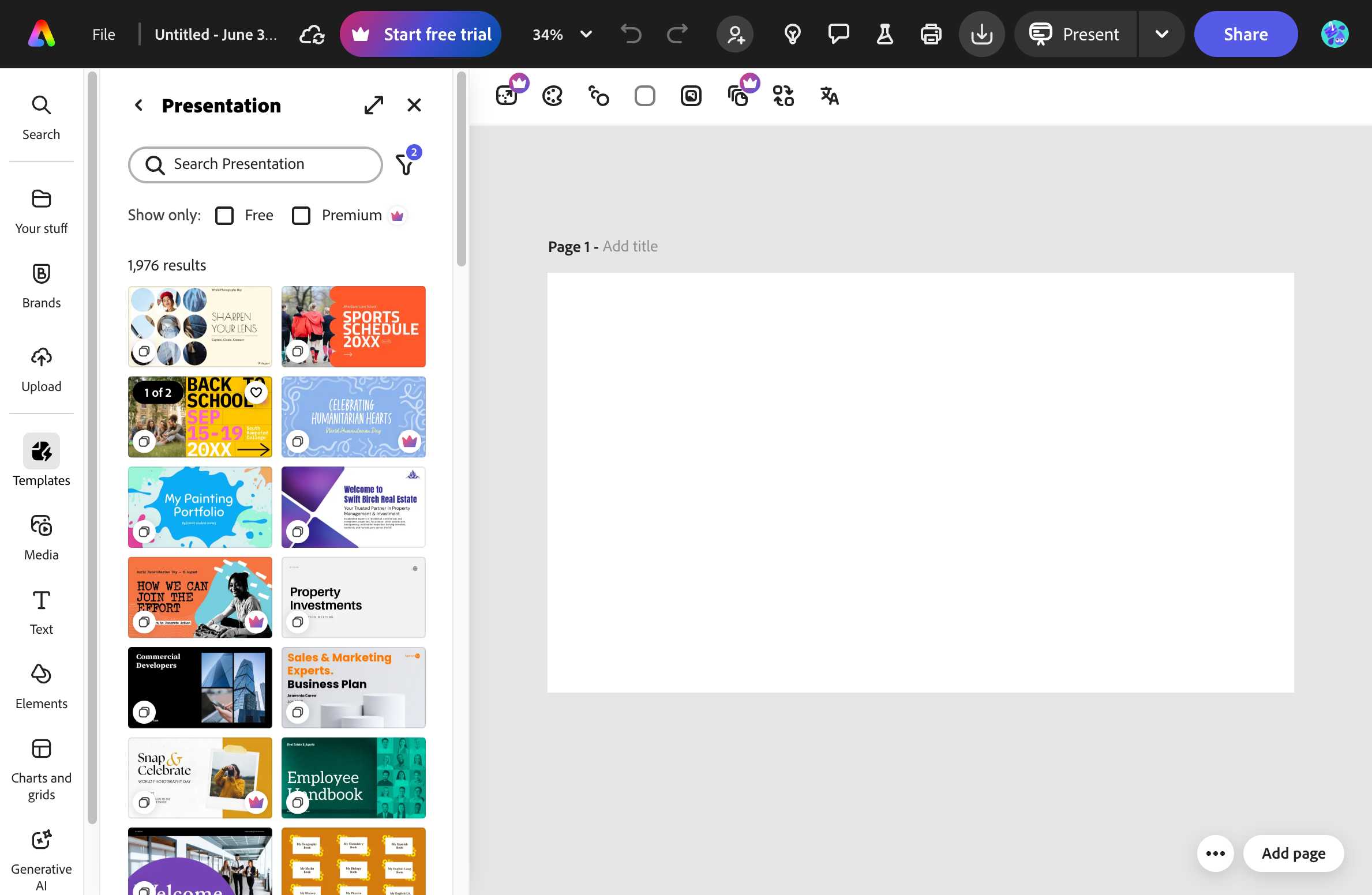Enable the Free checkbox filter
1372x895 pixels.
click(224, 216)
